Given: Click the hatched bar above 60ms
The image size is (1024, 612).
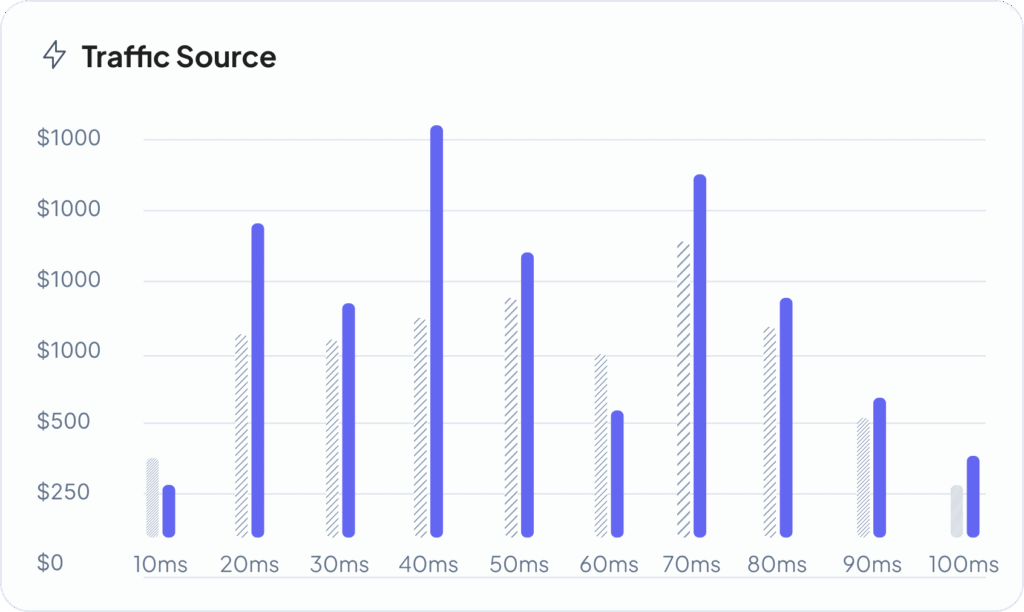Looking at the screenshot, I should pyautogui.click(x=600, y=445).
